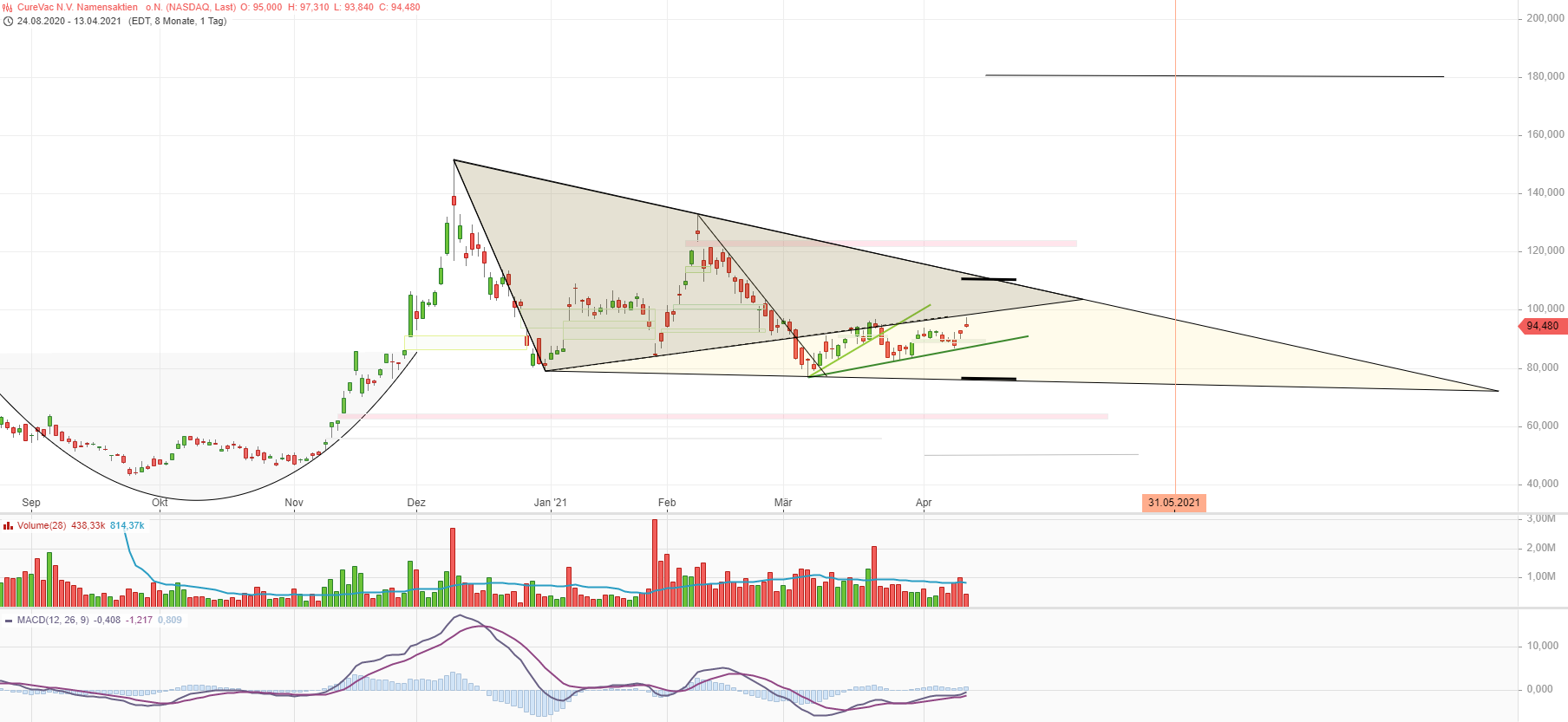This screenshot has height=722, width=1568.
Task: Click the volume value 438,33k
Action: [x=88, y=525]
